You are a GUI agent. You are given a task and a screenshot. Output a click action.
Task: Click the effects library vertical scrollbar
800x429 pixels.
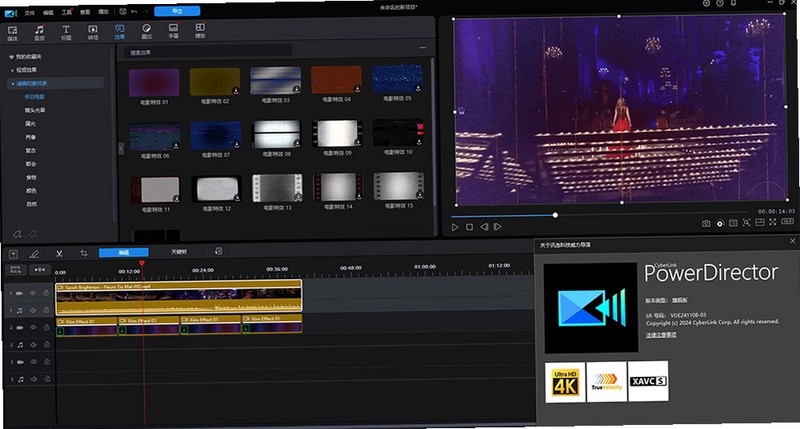click(x=433, y=132)
